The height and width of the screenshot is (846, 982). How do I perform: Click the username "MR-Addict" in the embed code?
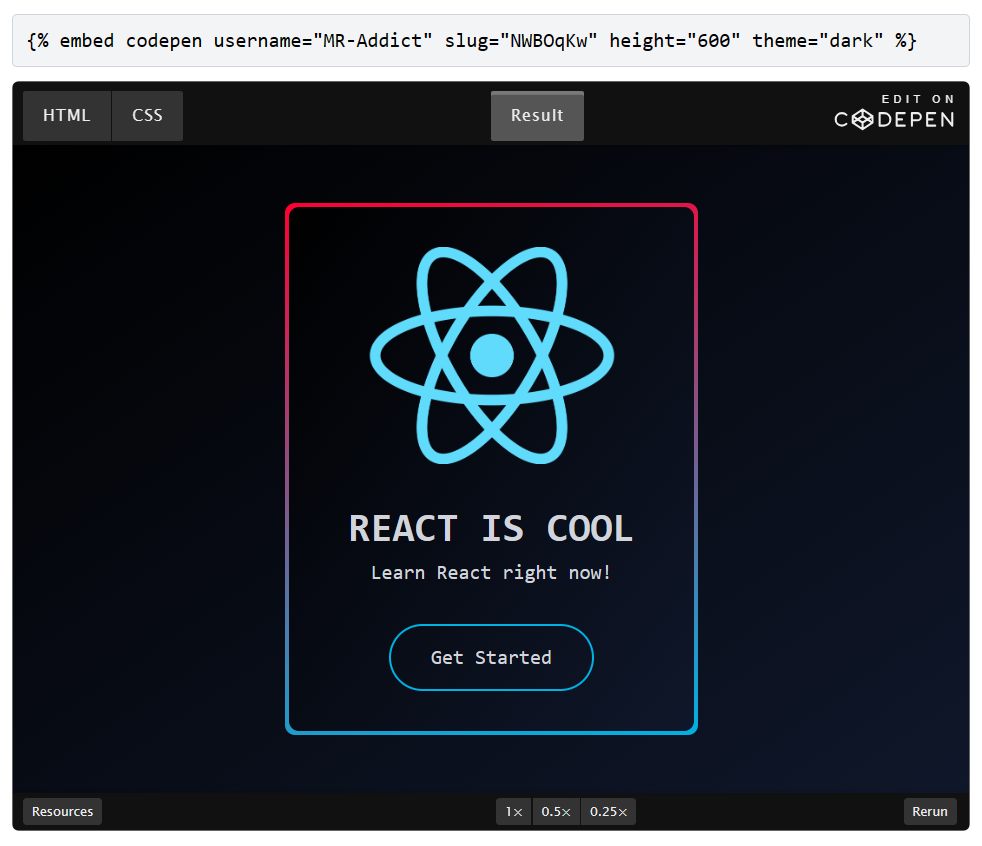tap(373, 41)
